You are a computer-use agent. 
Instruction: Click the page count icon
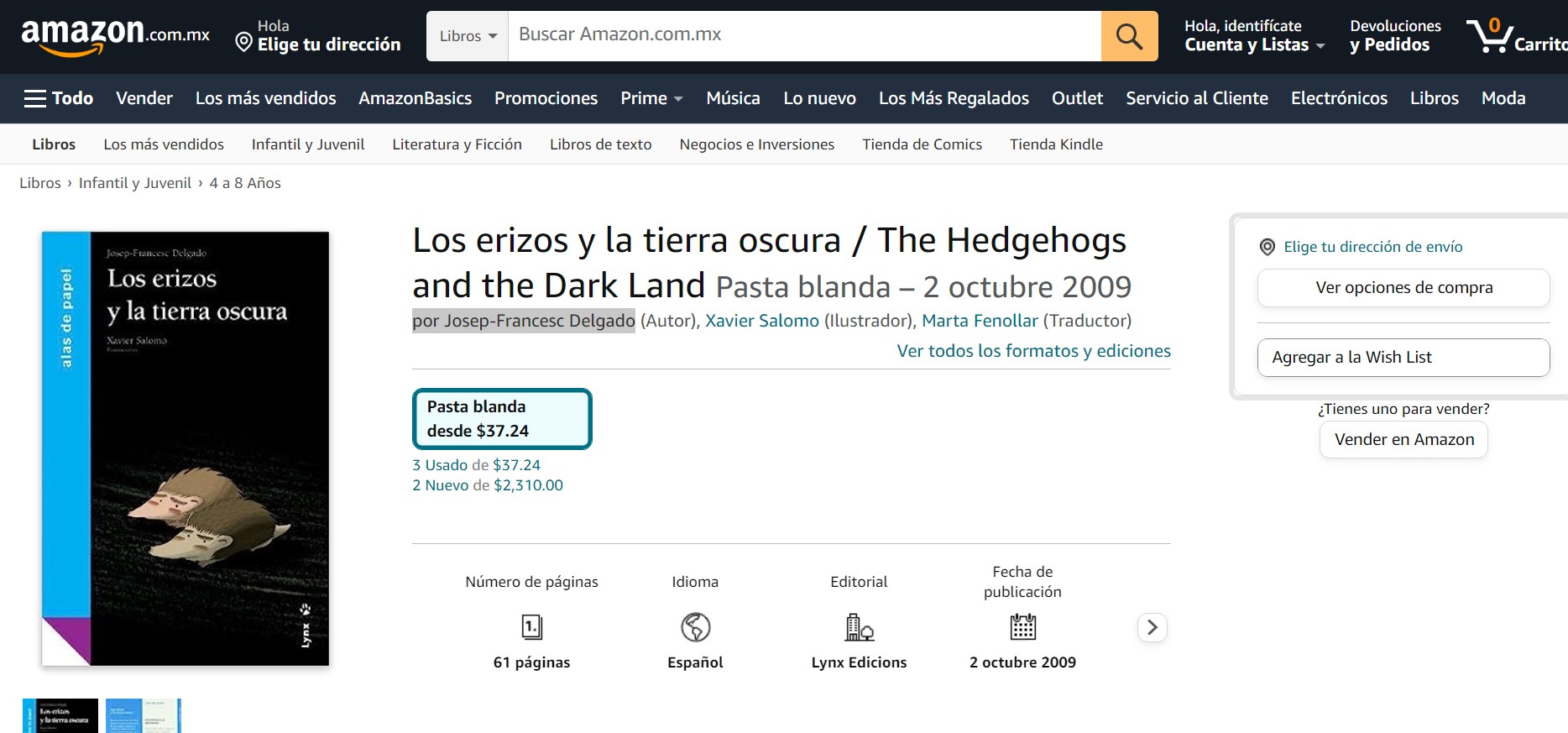tap(531, 627)
